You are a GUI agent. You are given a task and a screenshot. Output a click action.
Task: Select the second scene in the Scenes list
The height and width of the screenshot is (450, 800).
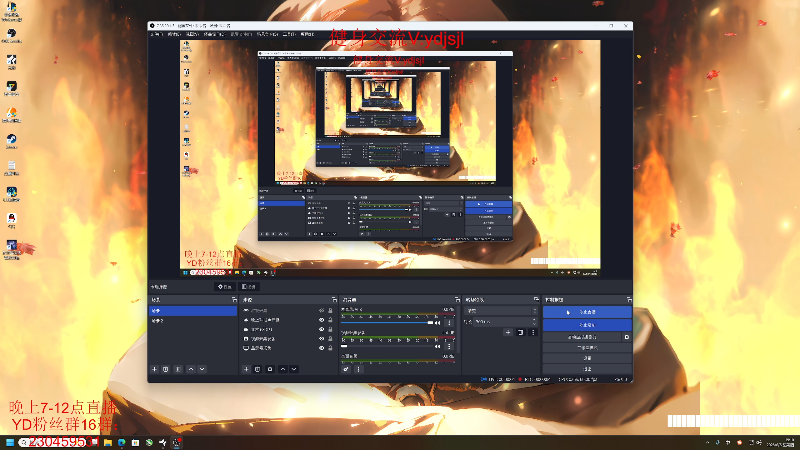pyautogui.click(x=193, y=321)
